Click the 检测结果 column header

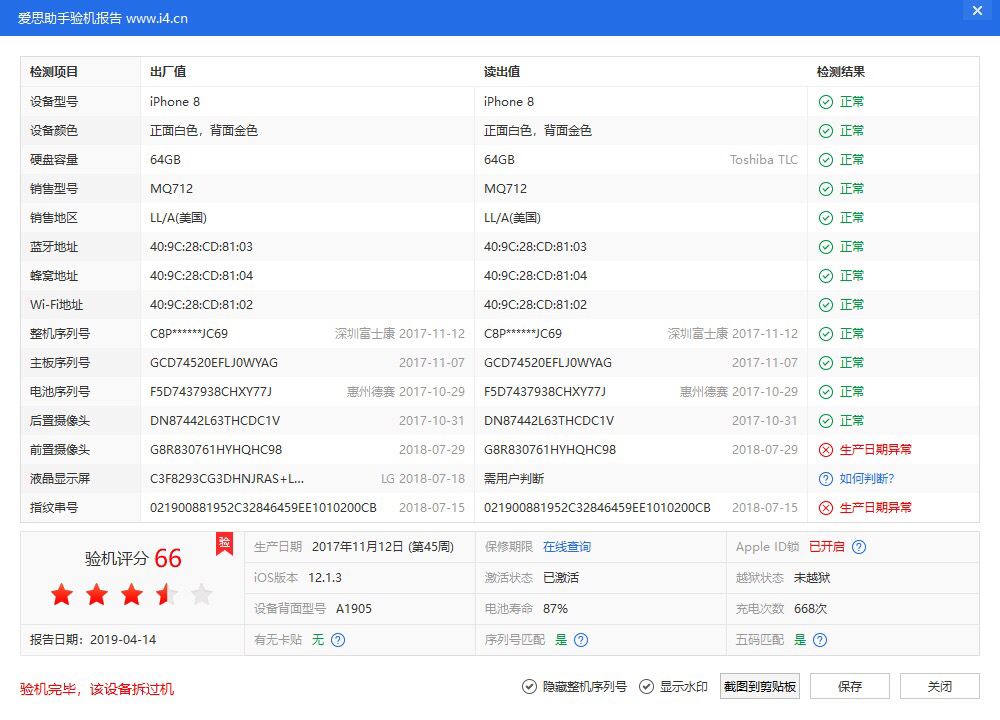tap(841, 72)
